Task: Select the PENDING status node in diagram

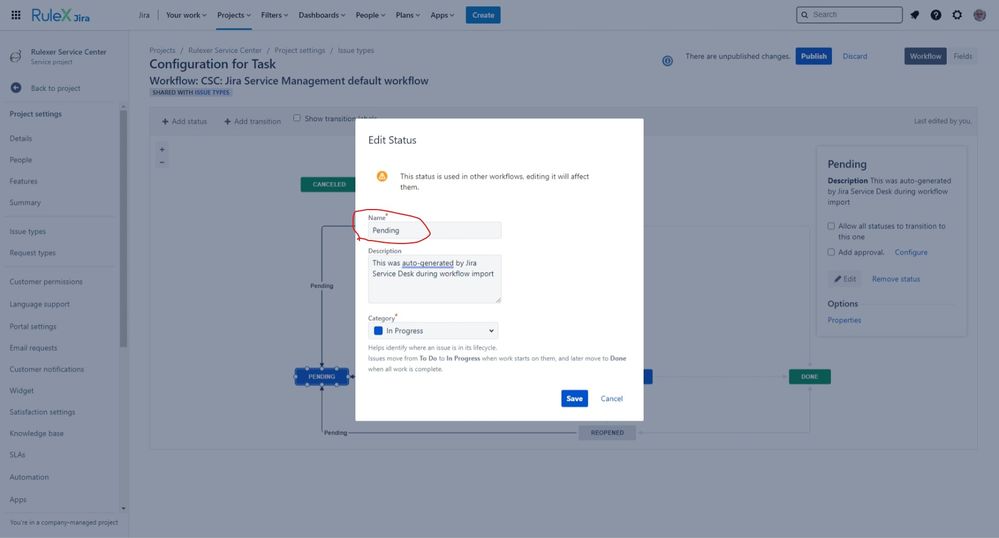Action: [322, 377]
